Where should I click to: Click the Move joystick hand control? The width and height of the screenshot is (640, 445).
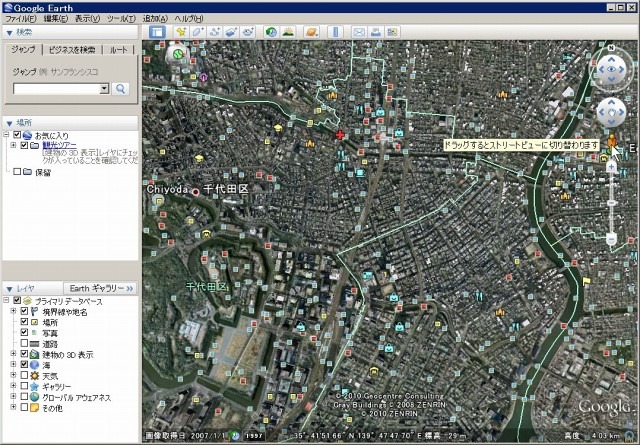(x=611, y=112)
